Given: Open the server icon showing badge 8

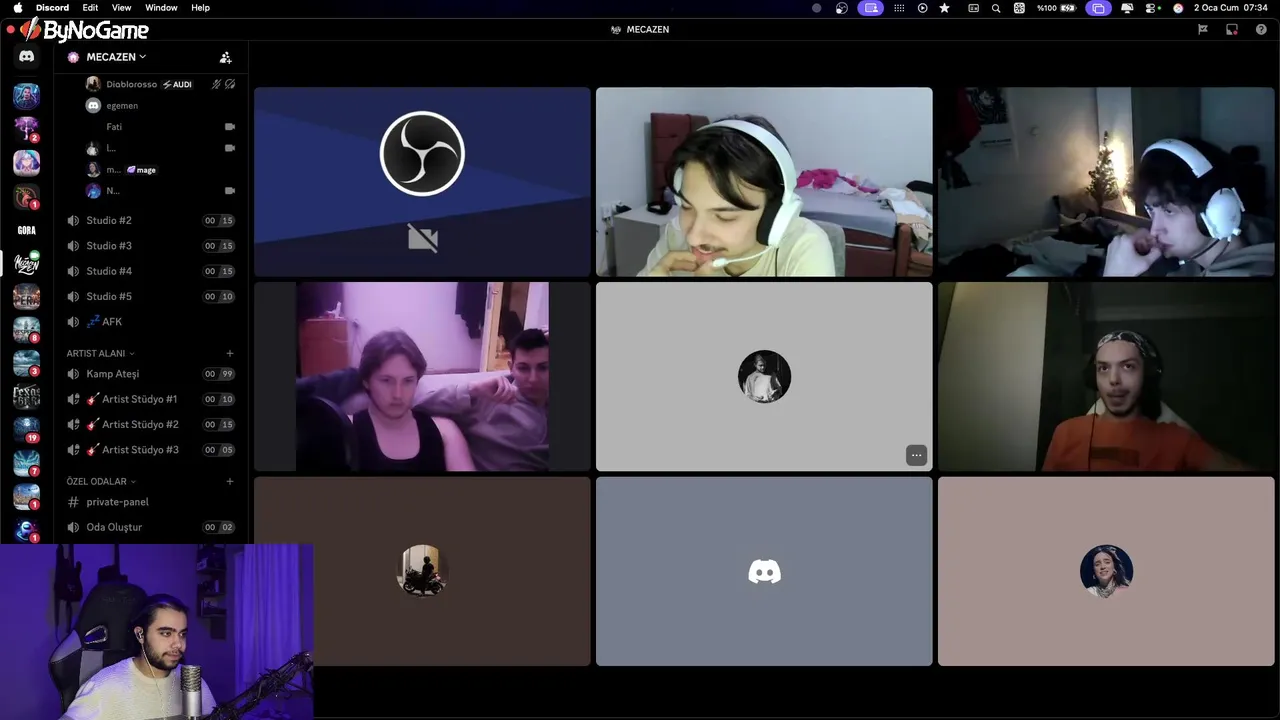Looking at the screenshot, I should click(26, 330).
